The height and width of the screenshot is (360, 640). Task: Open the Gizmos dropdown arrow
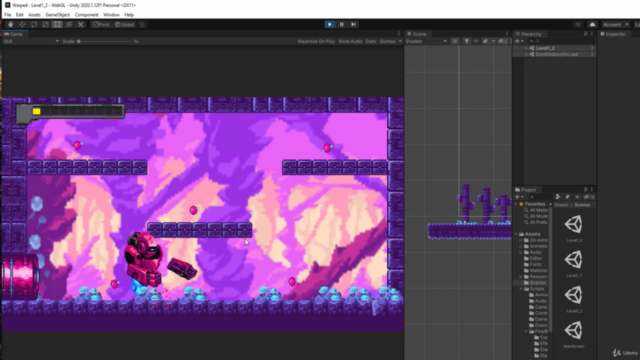click(x=400, y=41)
